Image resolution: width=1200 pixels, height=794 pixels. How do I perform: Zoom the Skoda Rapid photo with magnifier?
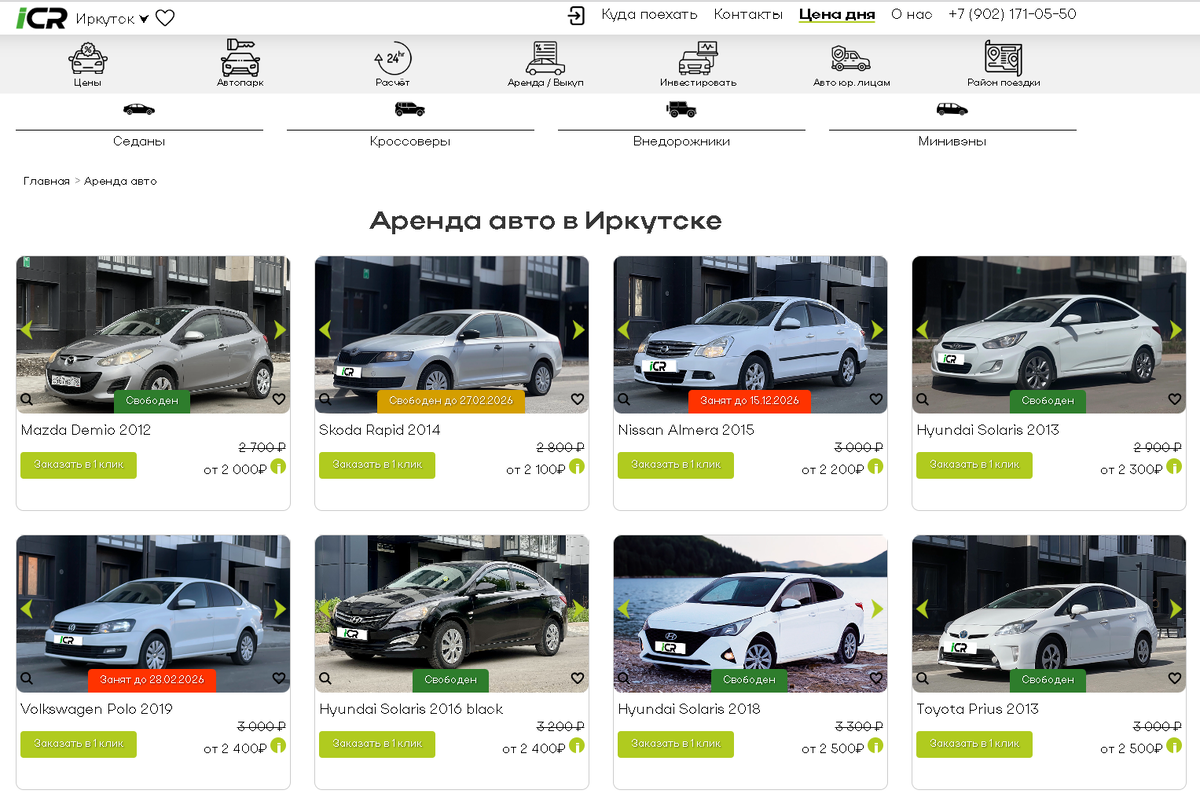[x=325, y=399]
